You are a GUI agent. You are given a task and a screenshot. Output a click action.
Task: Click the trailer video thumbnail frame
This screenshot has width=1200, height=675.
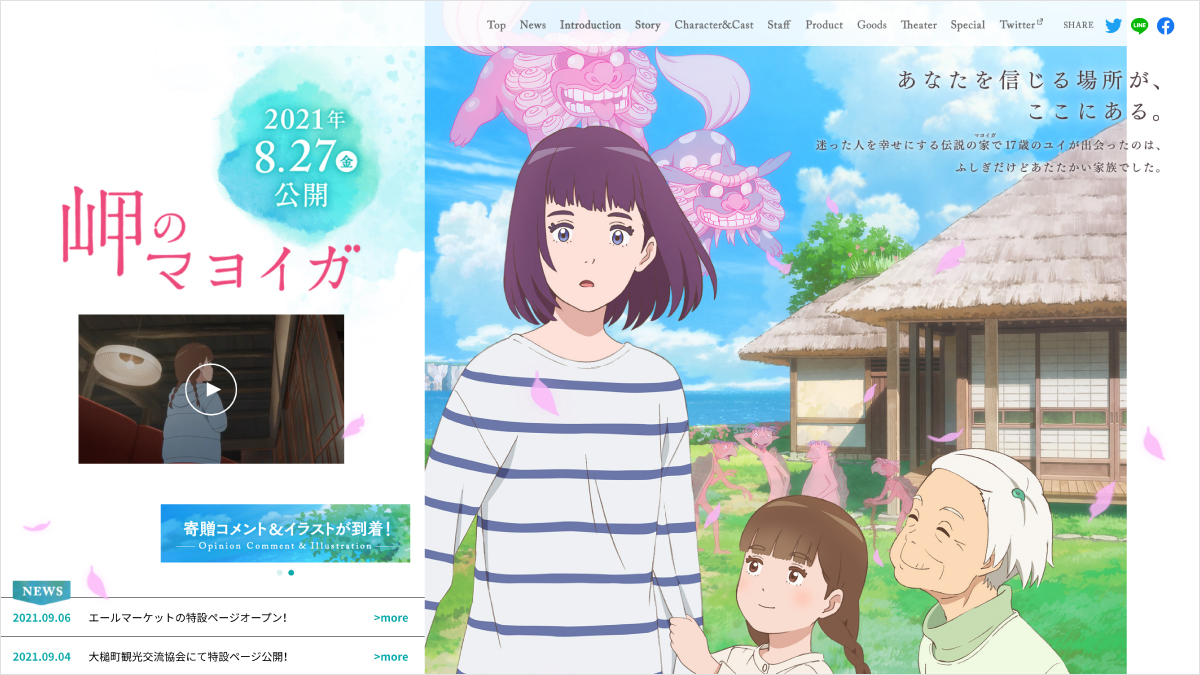coord(211,389)
